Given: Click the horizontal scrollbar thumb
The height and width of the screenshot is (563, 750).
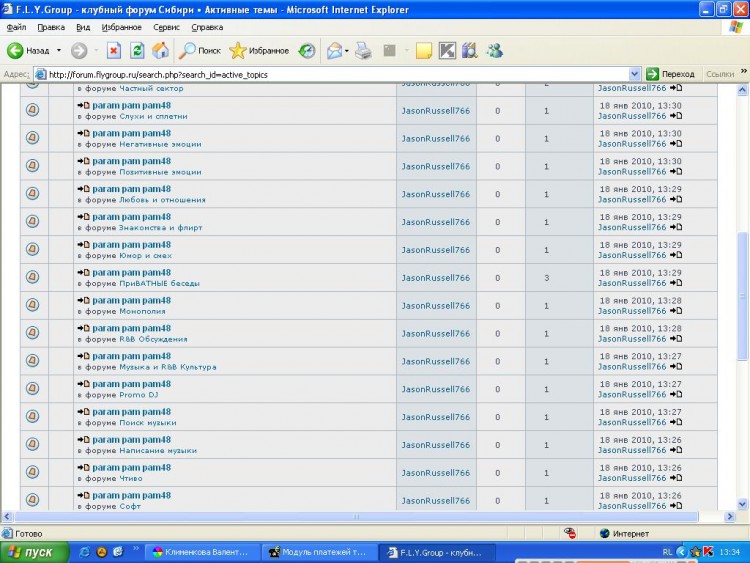Looking at the screenshot, I should point(356,517).
